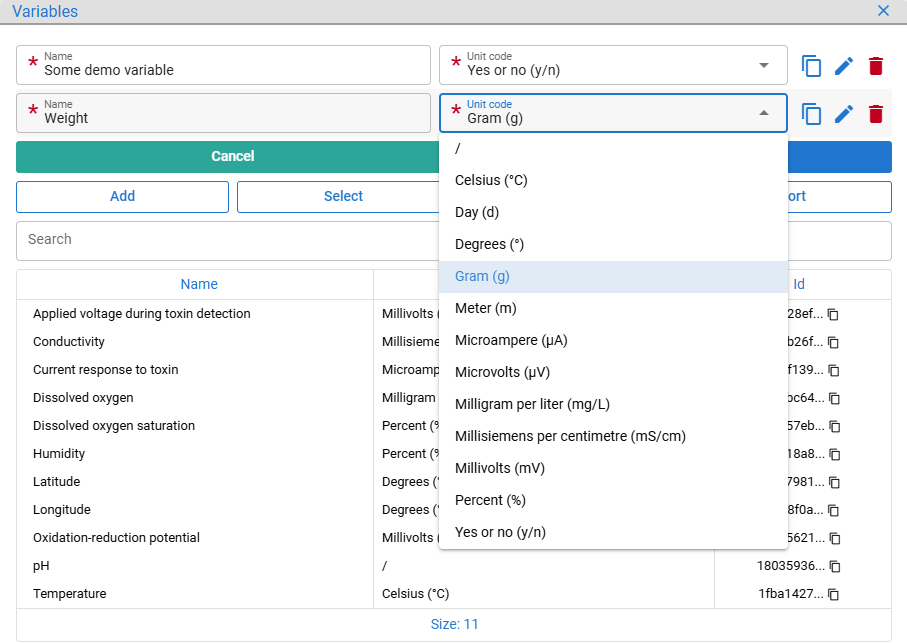Copy Id of Current response to toxin
This screenshot has height=643, width=907.
point(834,370)
